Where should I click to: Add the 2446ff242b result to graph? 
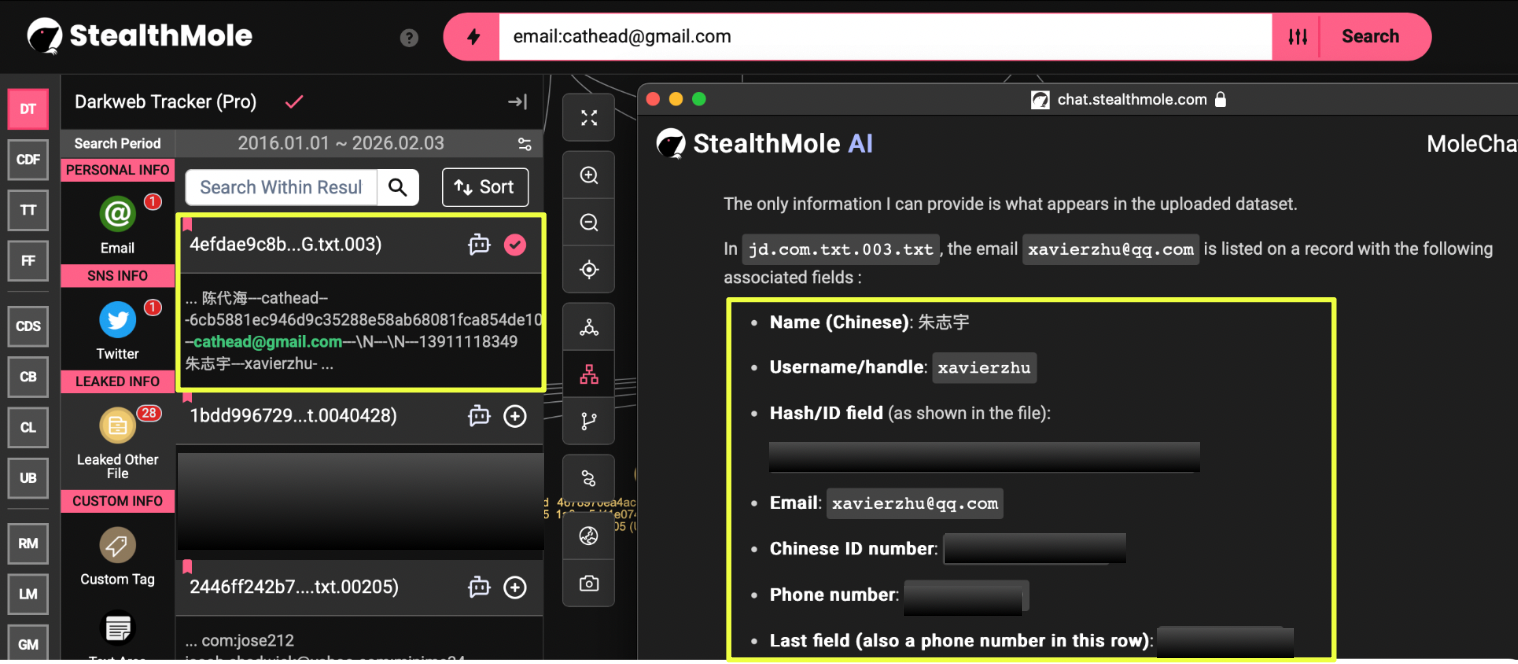515,587
